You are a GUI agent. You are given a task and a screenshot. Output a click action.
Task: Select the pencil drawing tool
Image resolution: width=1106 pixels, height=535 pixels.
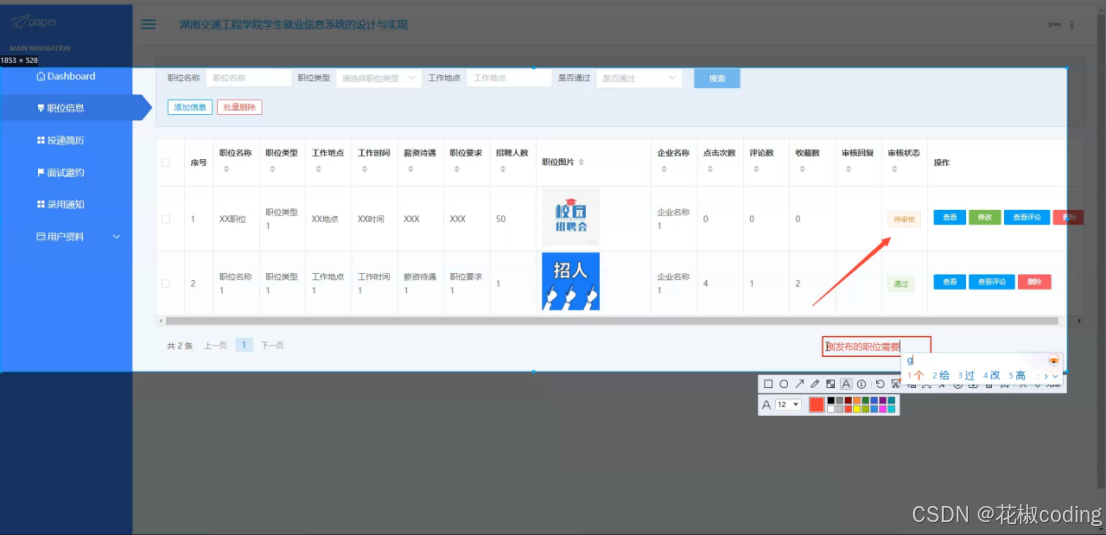[x=815, y=384]
